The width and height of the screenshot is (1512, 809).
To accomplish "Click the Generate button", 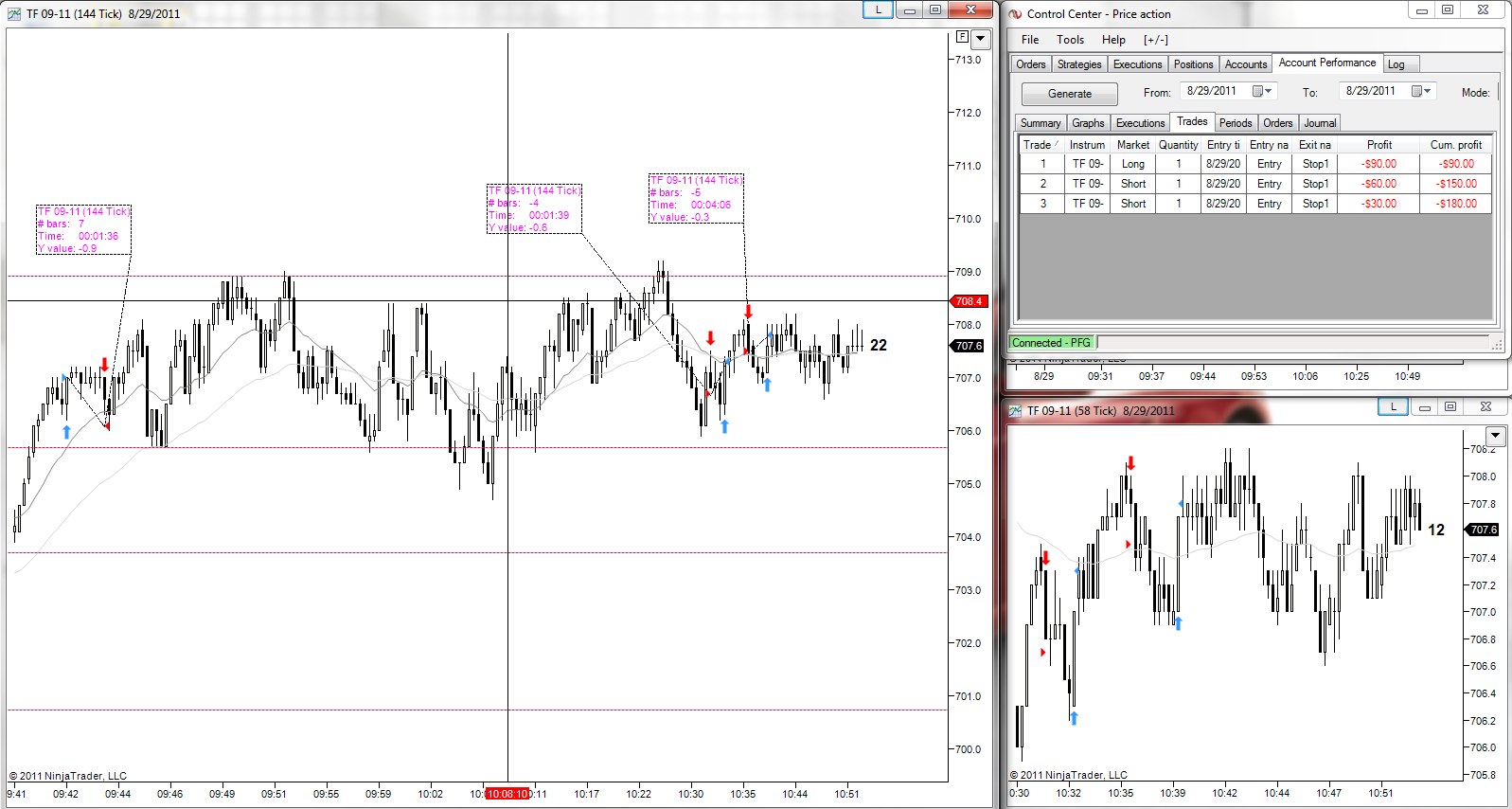I will click(x=1070, y=94).
